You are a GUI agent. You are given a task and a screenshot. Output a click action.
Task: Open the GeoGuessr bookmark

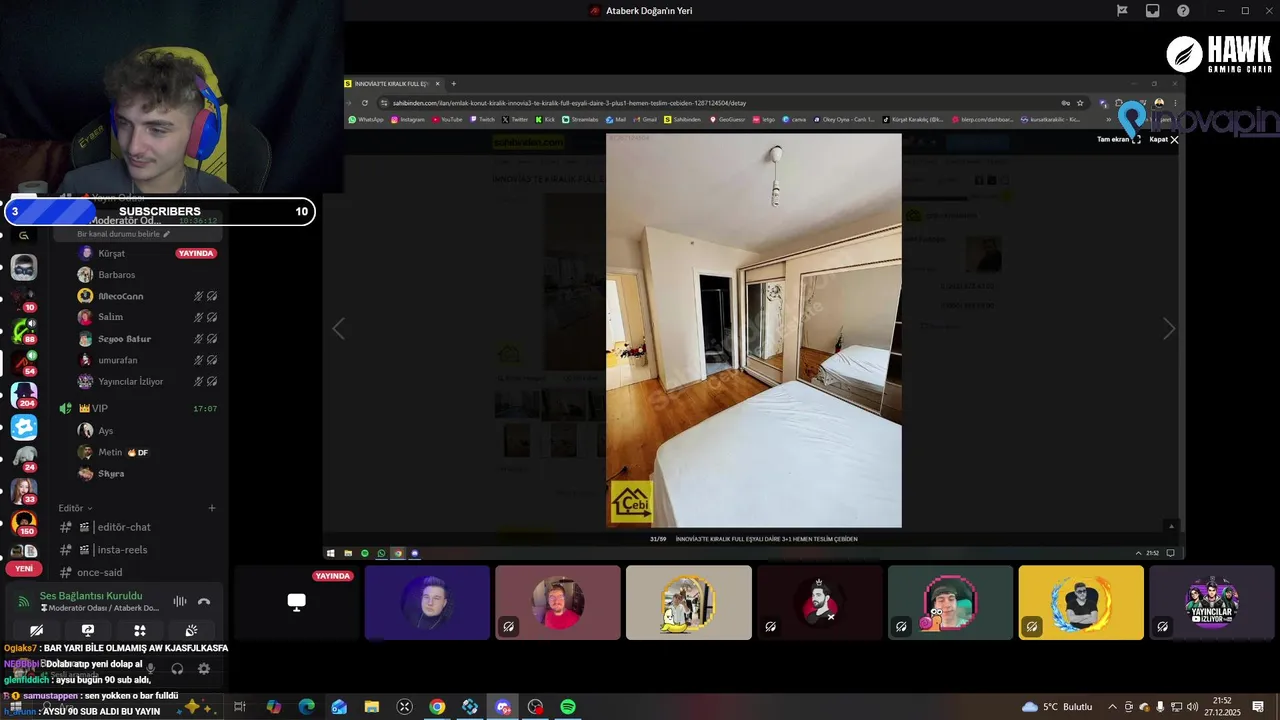(x=727, y=119)
